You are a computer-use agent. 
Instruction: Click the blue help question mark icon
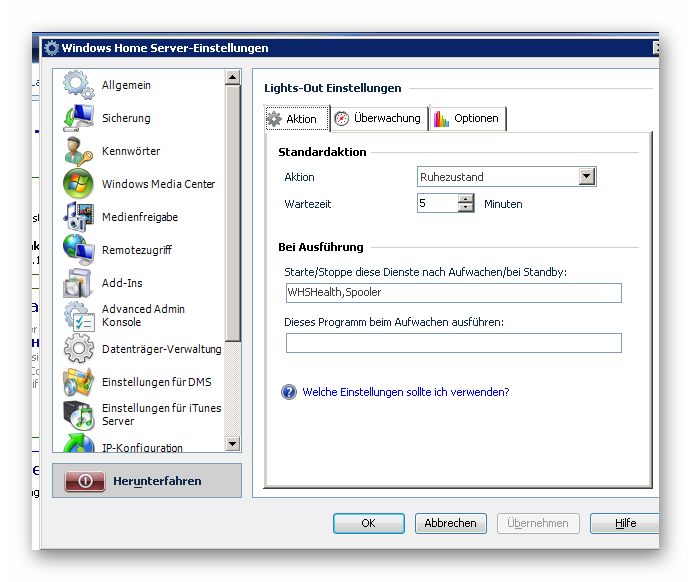point(289,392)
